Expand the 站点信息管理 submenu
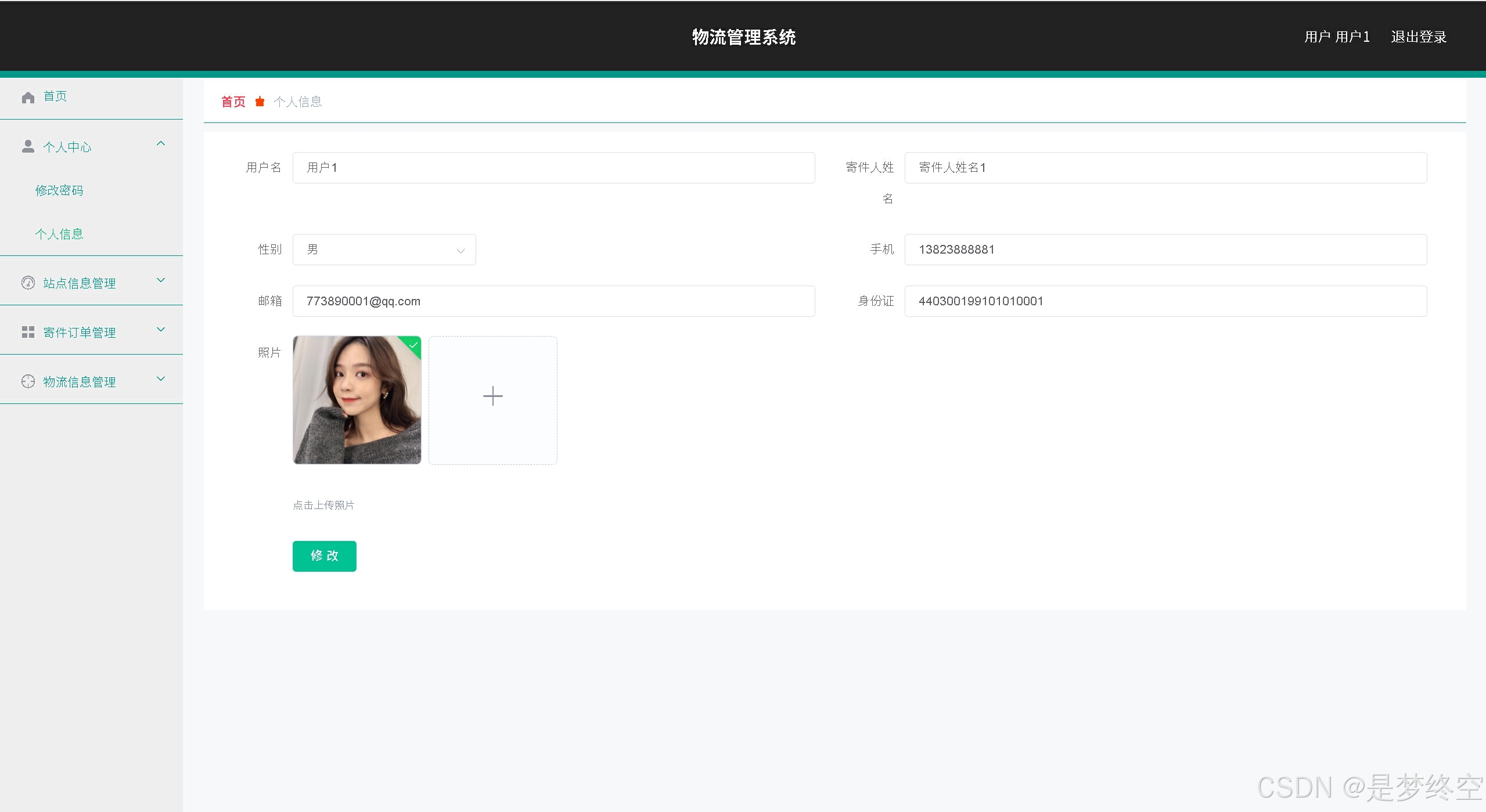This screenshot has width=1486, height=812. [x=161, y=280]
